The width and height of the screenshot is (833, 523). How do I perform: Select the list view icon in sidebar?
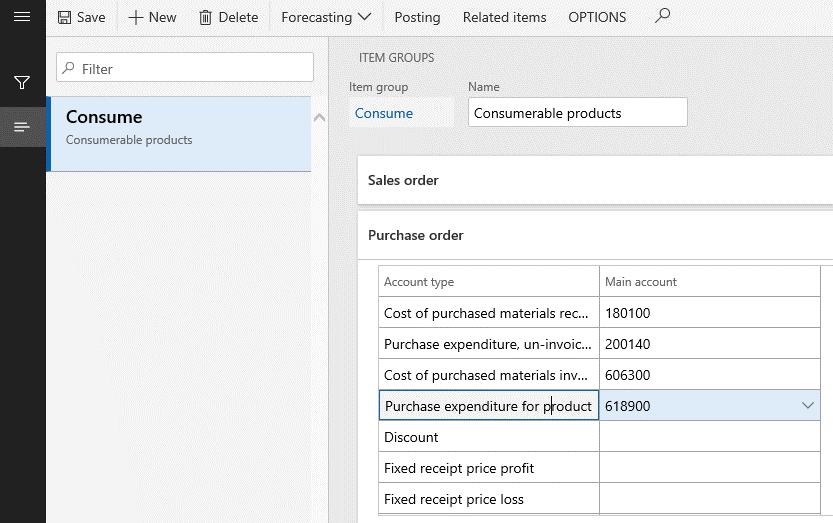click(22, 127)
